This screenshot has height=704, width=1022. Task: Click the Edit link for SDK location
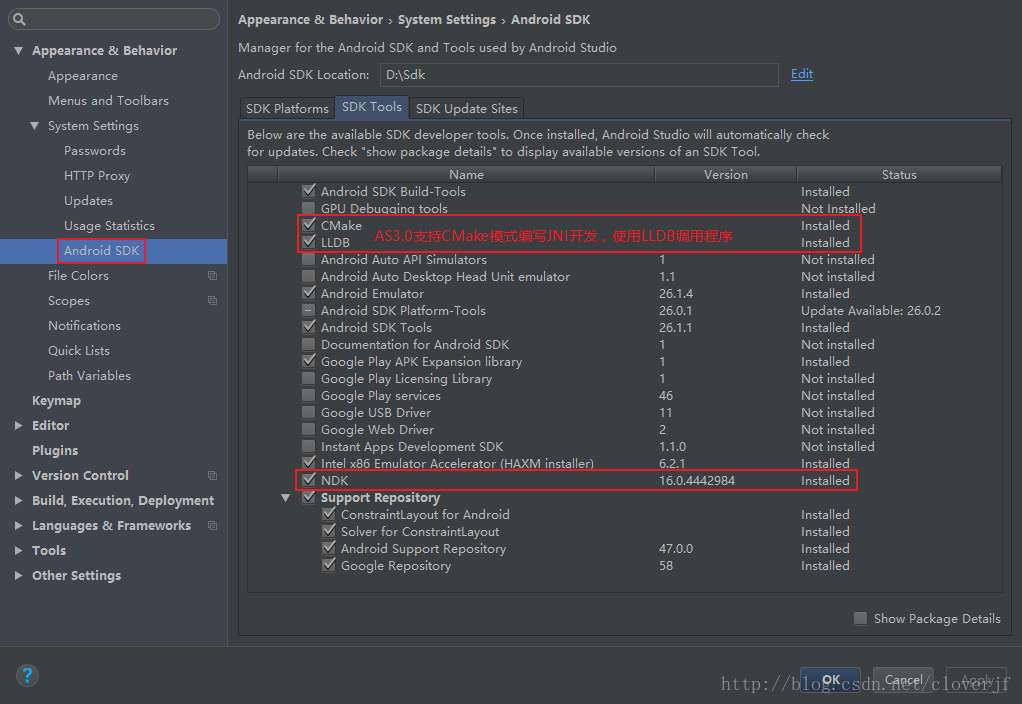pos(802,74)
